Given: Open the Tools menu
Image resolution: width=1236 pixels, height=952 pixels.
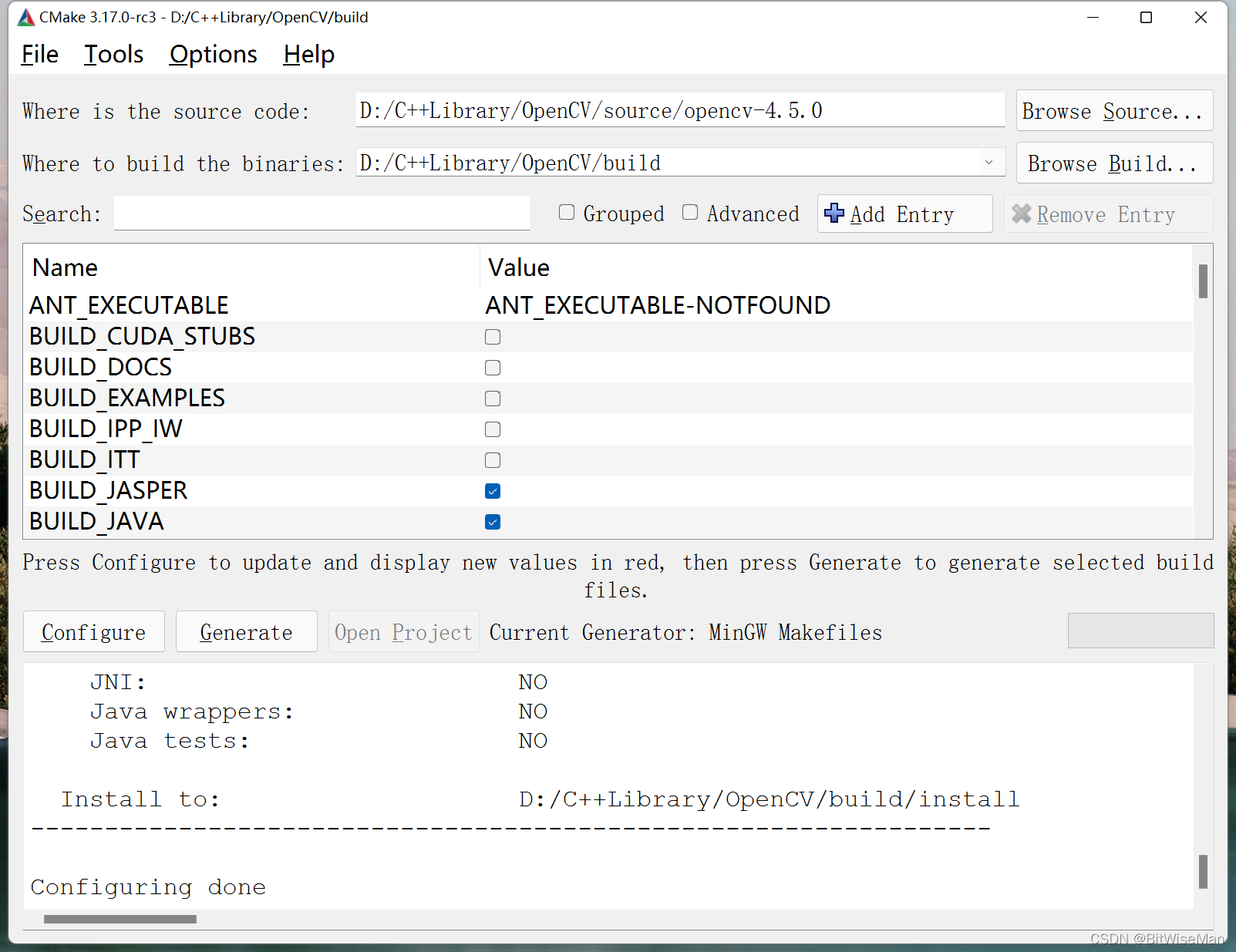Looking at the screenshot, I should click(113, 55).
